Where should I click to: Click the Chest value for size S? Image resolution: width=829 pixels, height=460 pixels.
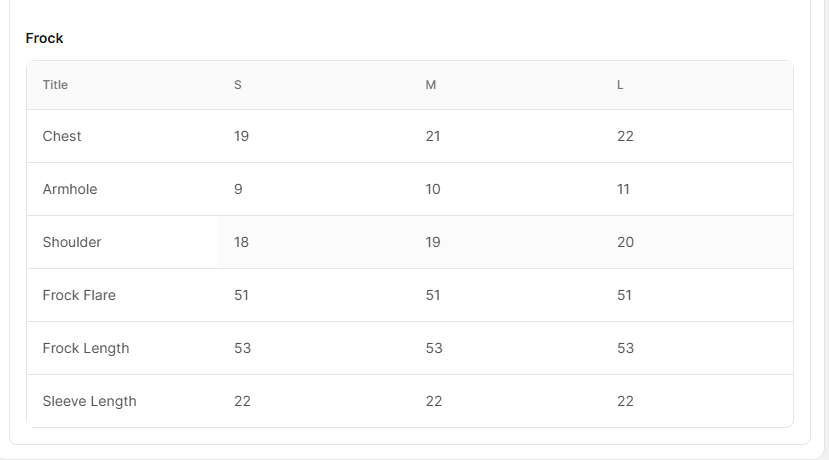click(241, 136)
